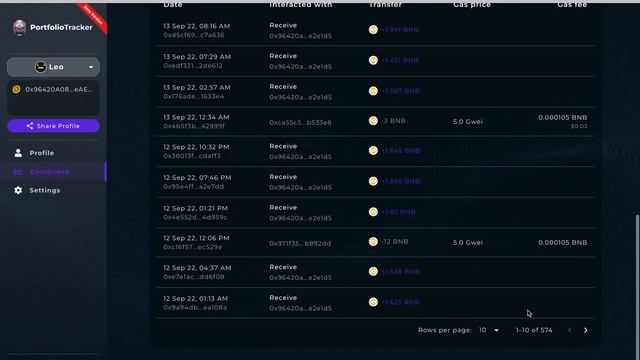
Task: Click the share icon in Share Profile
Action: point(30,126)
